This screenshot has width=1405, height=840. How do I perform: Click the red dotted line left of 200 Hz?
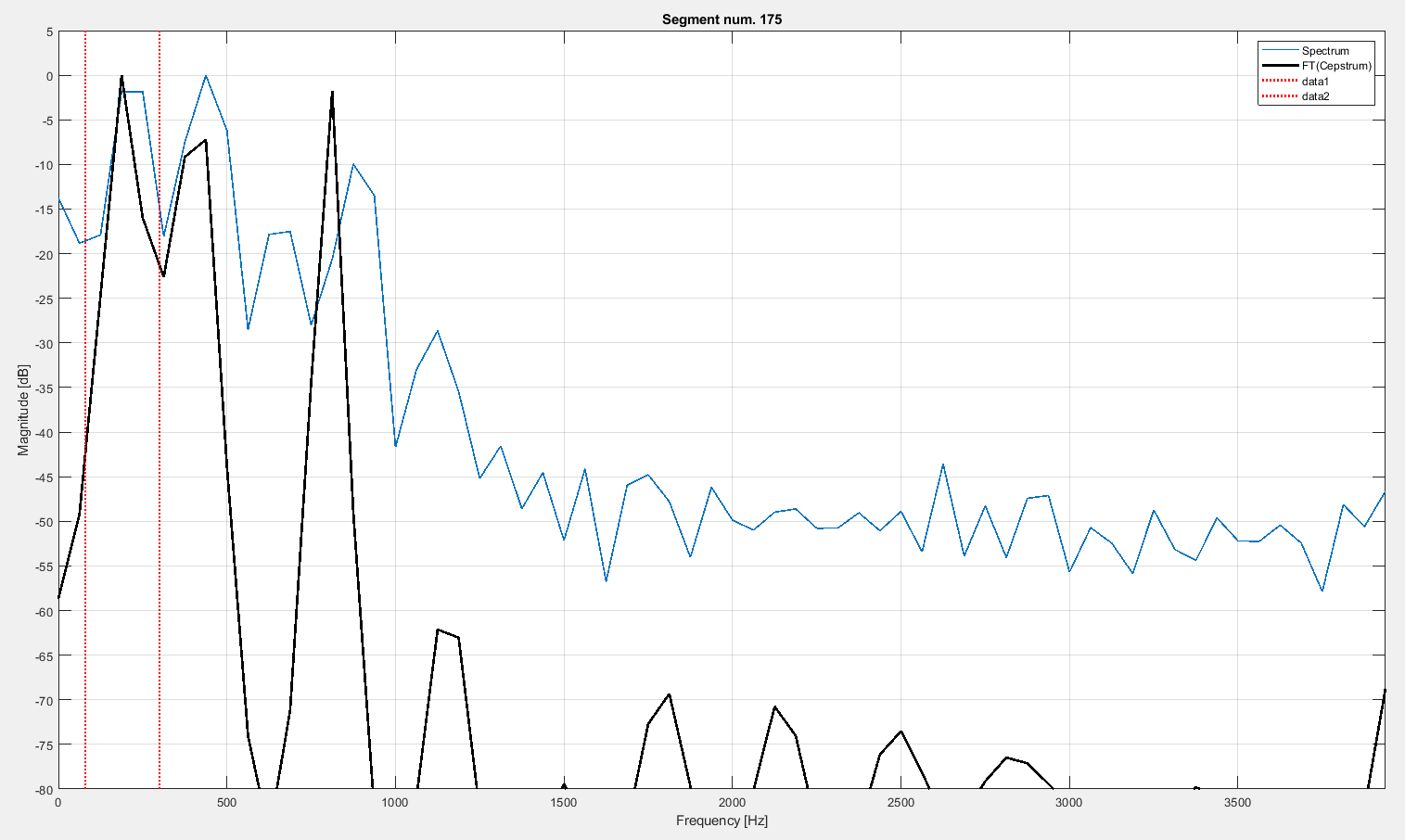click(x=85, y=410)
